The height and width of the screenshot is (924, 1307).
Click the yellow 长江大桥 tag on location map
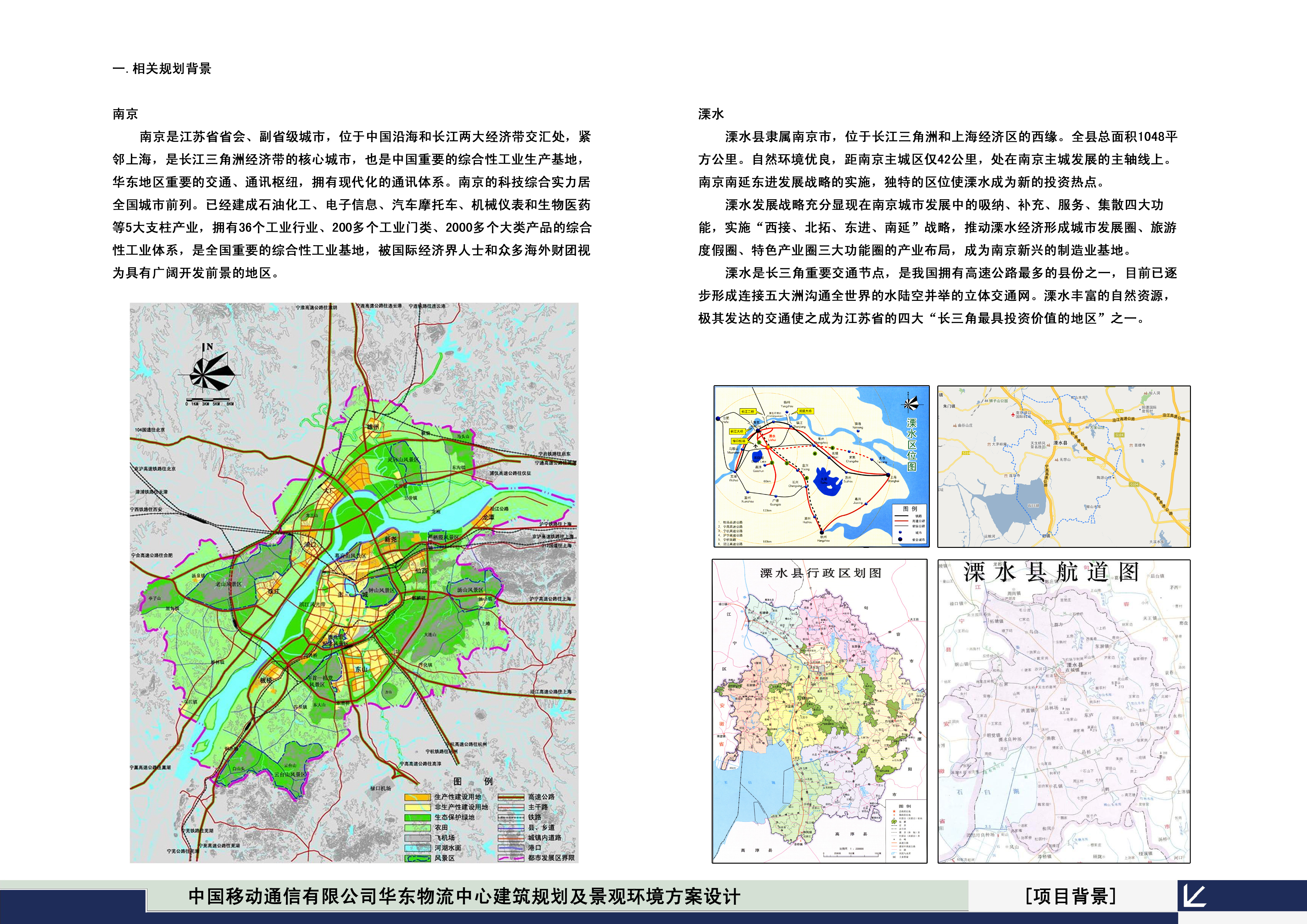pos(738,432)
